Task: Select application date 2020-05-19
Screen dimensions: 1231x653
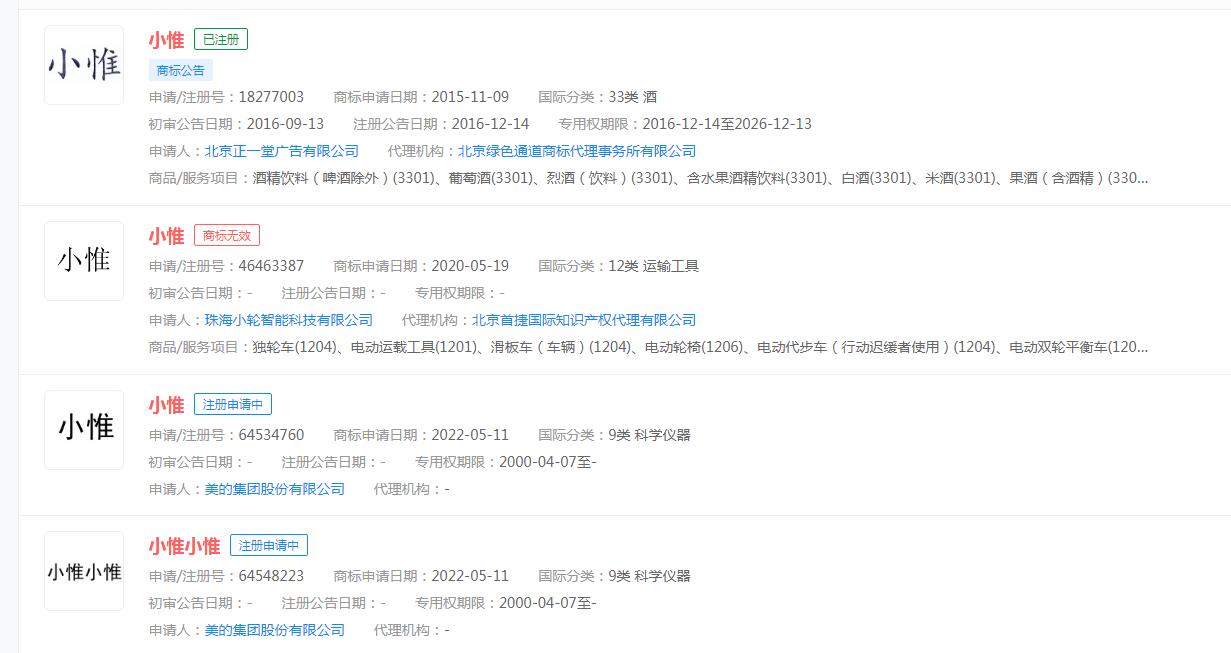Action: click(470, 266)
